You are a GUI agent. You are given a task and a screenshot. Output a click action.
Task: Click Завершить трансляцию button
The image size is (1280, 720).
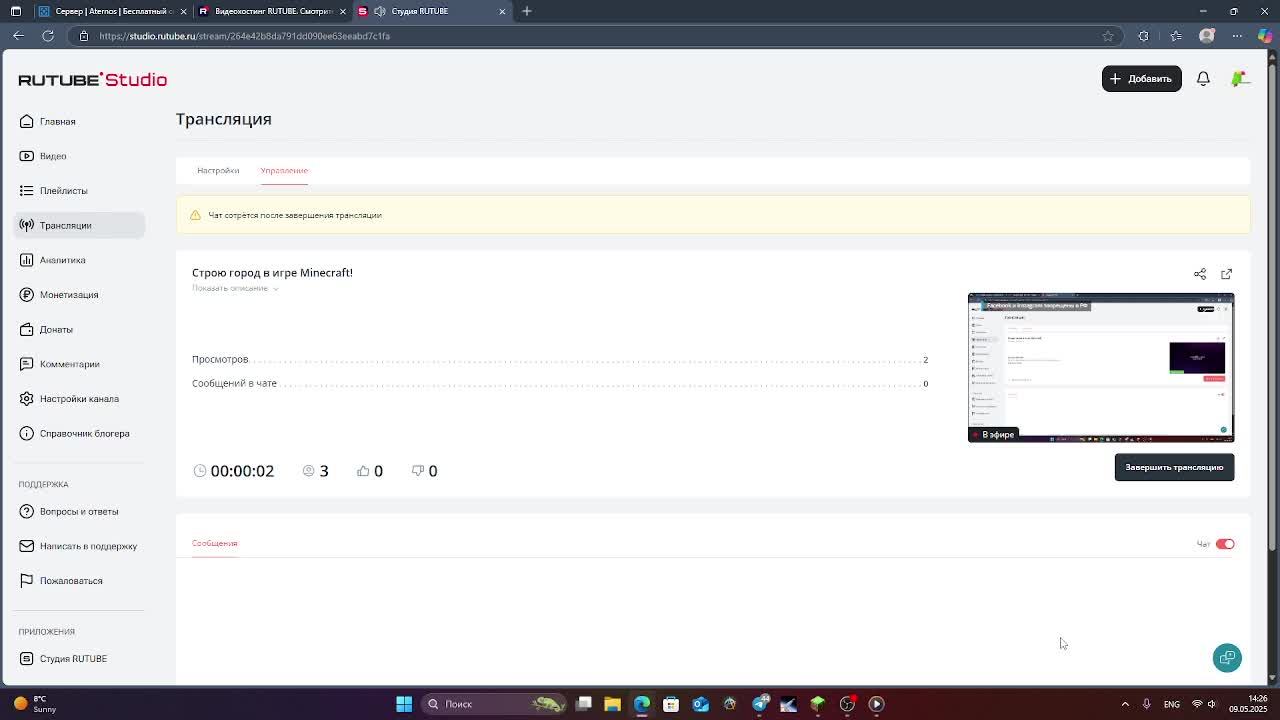click(1174, 467)
